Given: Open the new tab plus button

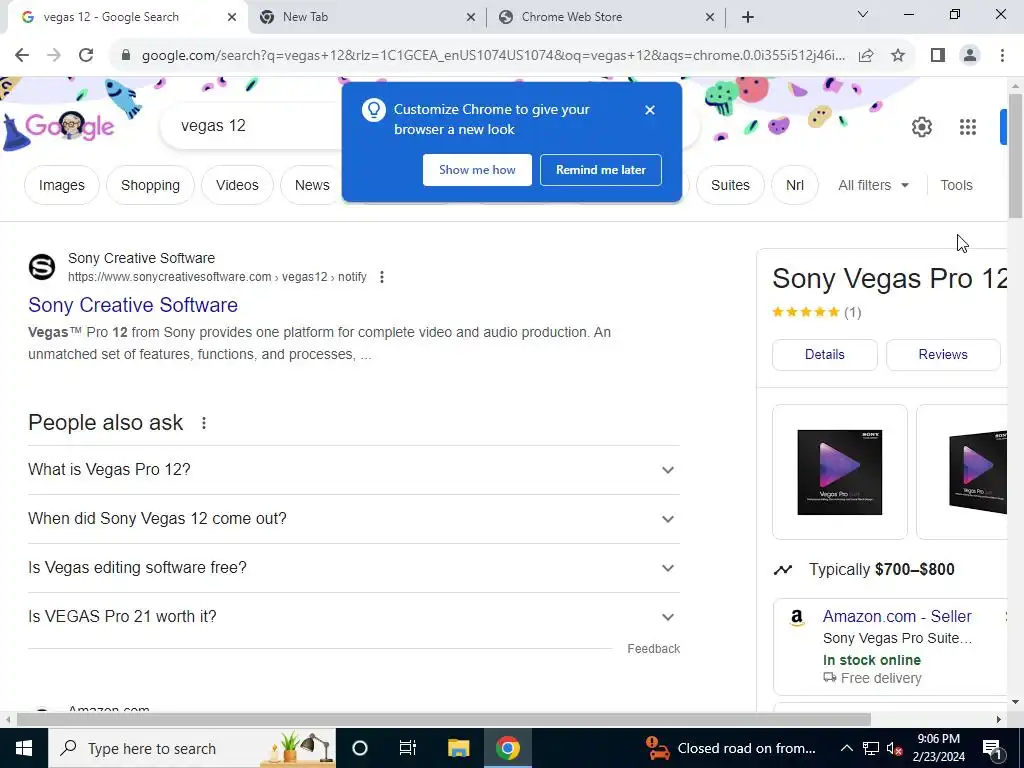Looking at the screenshot, I should point(748,17).
